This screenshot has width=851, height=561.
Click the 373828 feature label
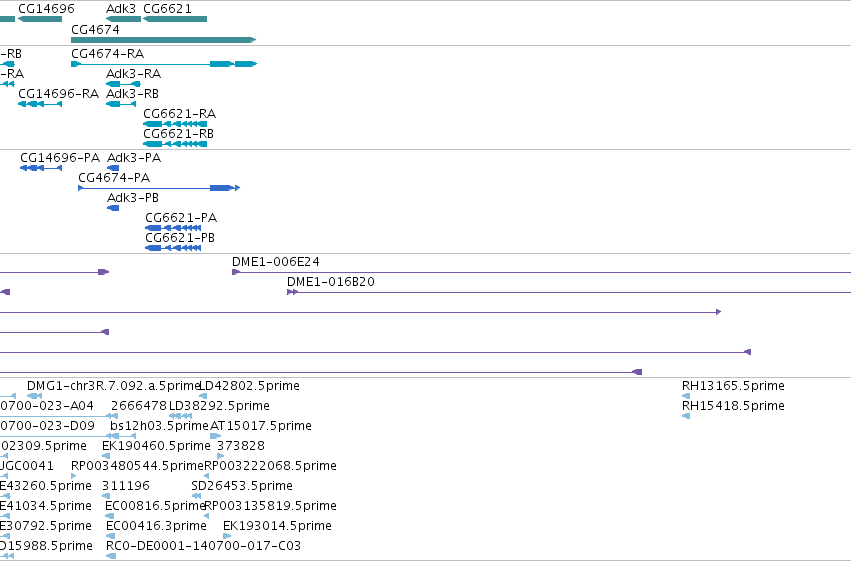pyautogui.click(x=241, y=446)
